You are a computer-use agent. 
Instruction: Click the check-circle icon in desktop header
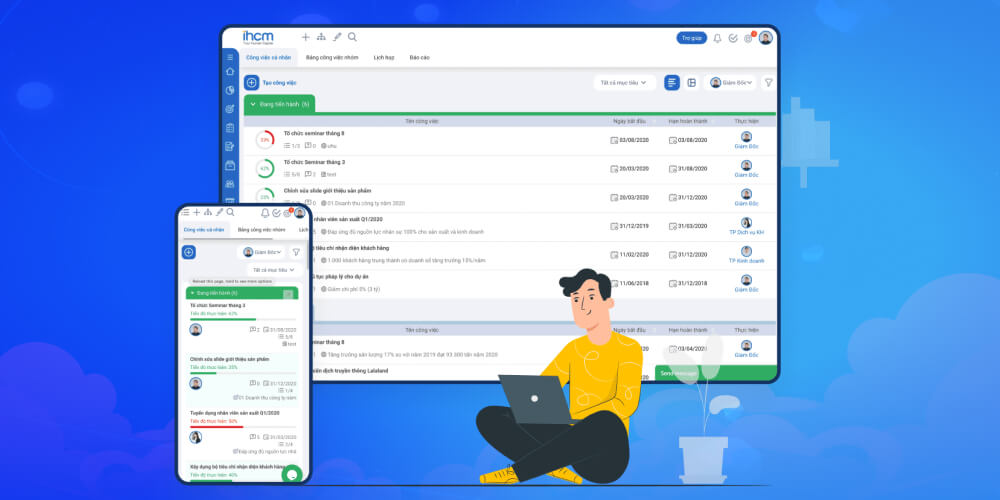pyautogui.click(x=733, y=38)
